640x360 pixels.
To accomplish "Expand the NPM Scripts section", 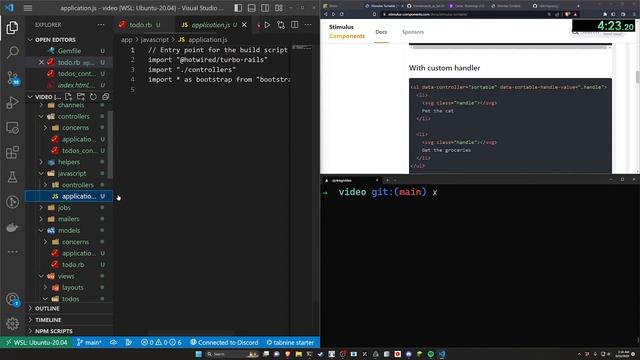I will (x=53, y=331).
